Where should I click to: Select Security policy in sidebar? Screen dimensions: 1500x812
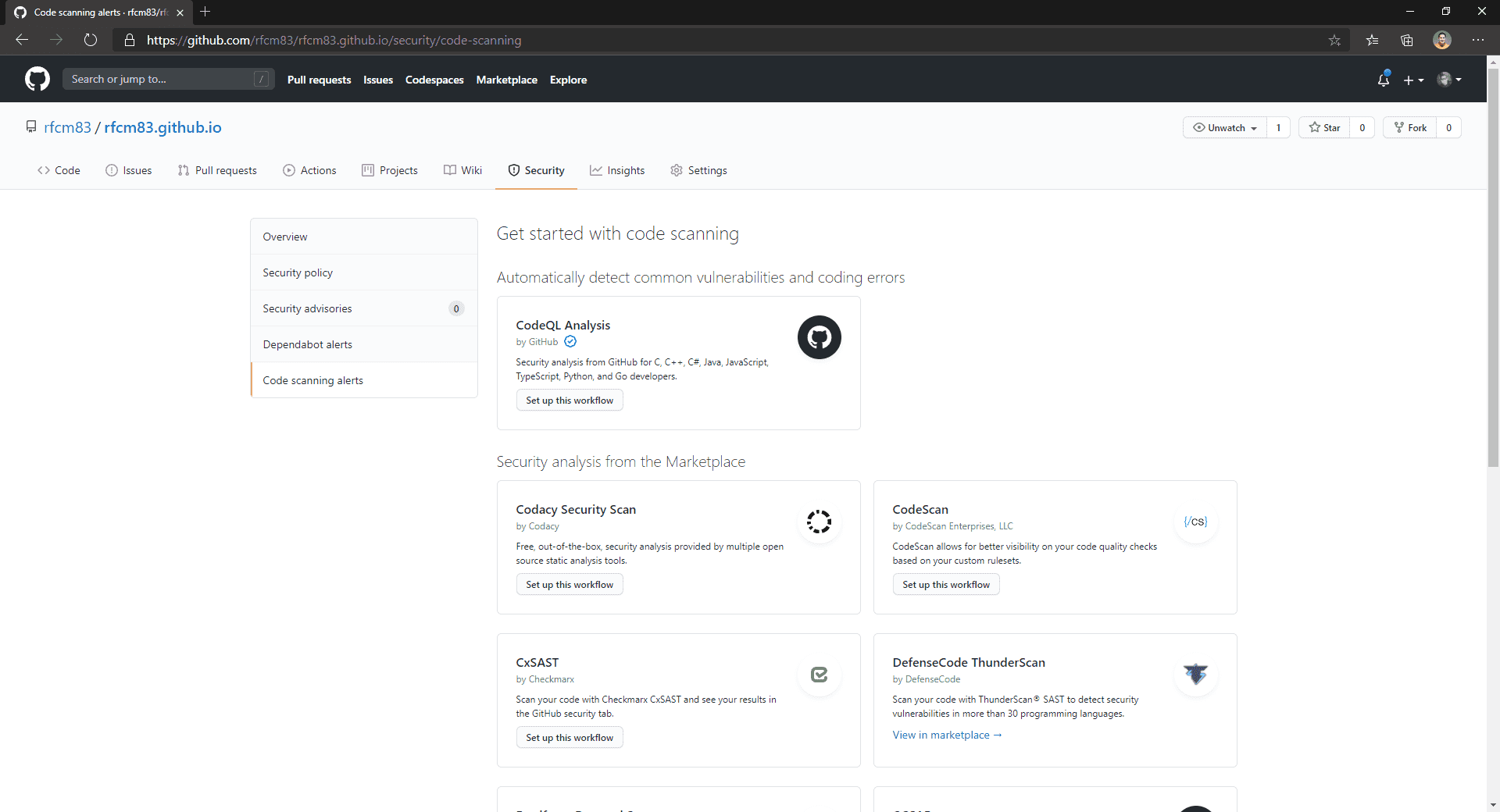point(364,272)
